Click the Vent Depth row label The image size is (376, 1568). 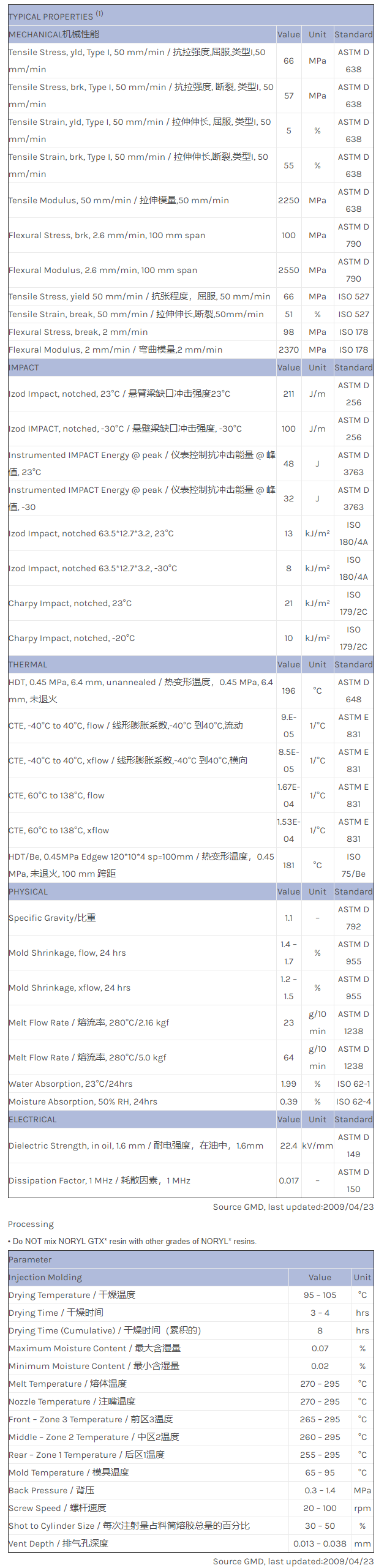(58, 1544)
